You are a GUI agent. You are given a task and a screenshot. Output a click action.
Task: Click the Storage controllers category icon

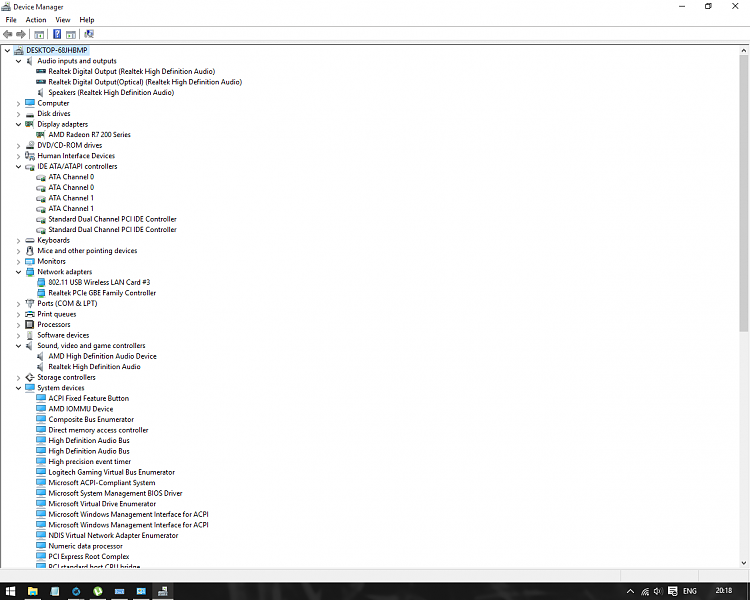tap(30, 377)
